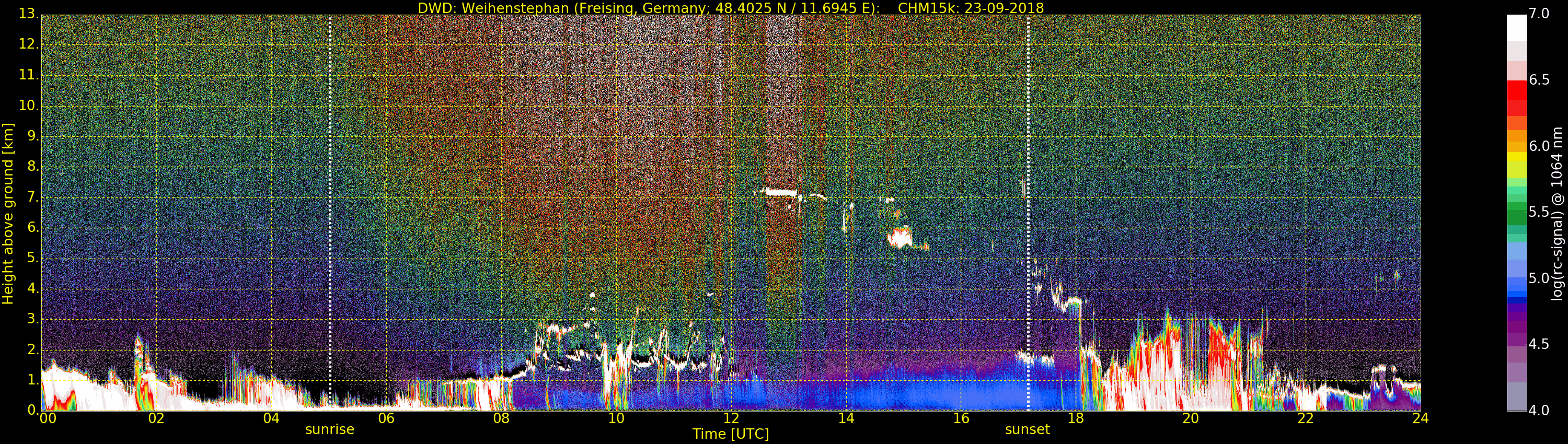
Task: Click the height axis tick '2.' km
Action: [x=33, y=349]
